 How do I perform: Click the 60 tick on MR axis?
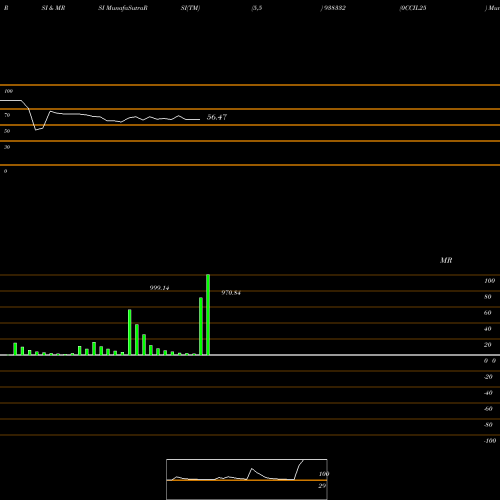coord(488,313)
